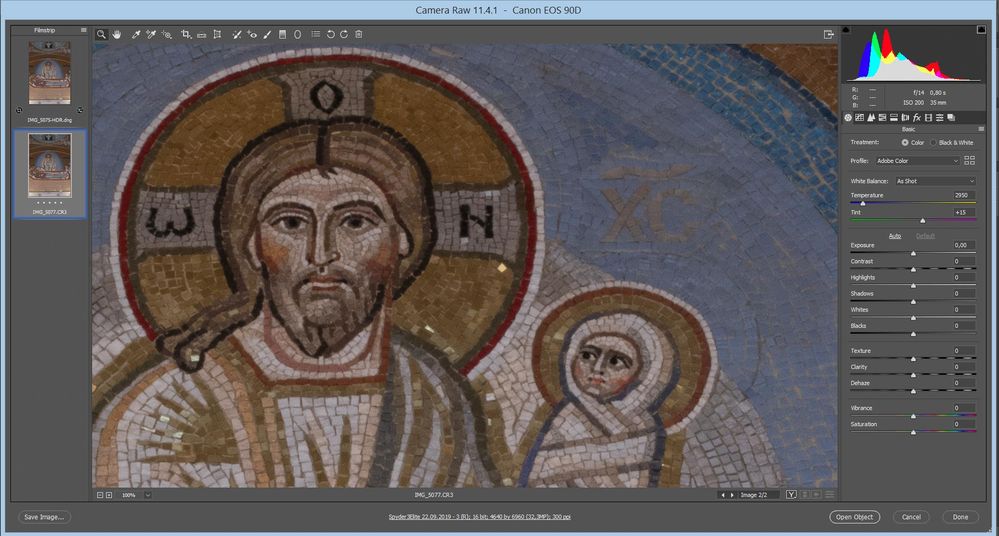Screen dimensions: 999x536
Task: Click the trash delete icon in toolbar
Action: [x=359, y=34]
